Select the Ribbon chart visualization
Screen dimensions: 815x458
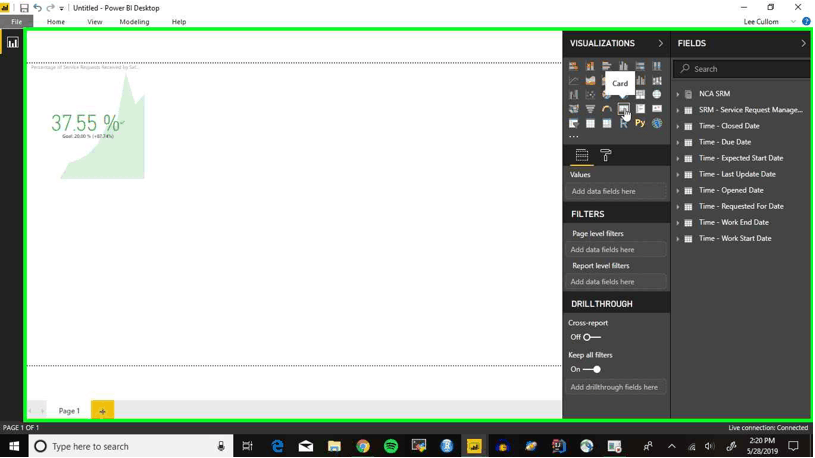657,81
